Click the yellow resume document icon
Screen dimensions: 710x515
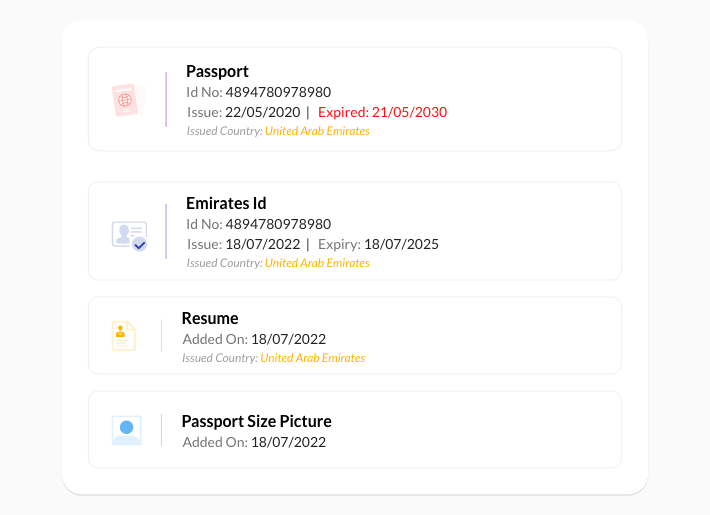pyautogui.click(x=124, y=336)
